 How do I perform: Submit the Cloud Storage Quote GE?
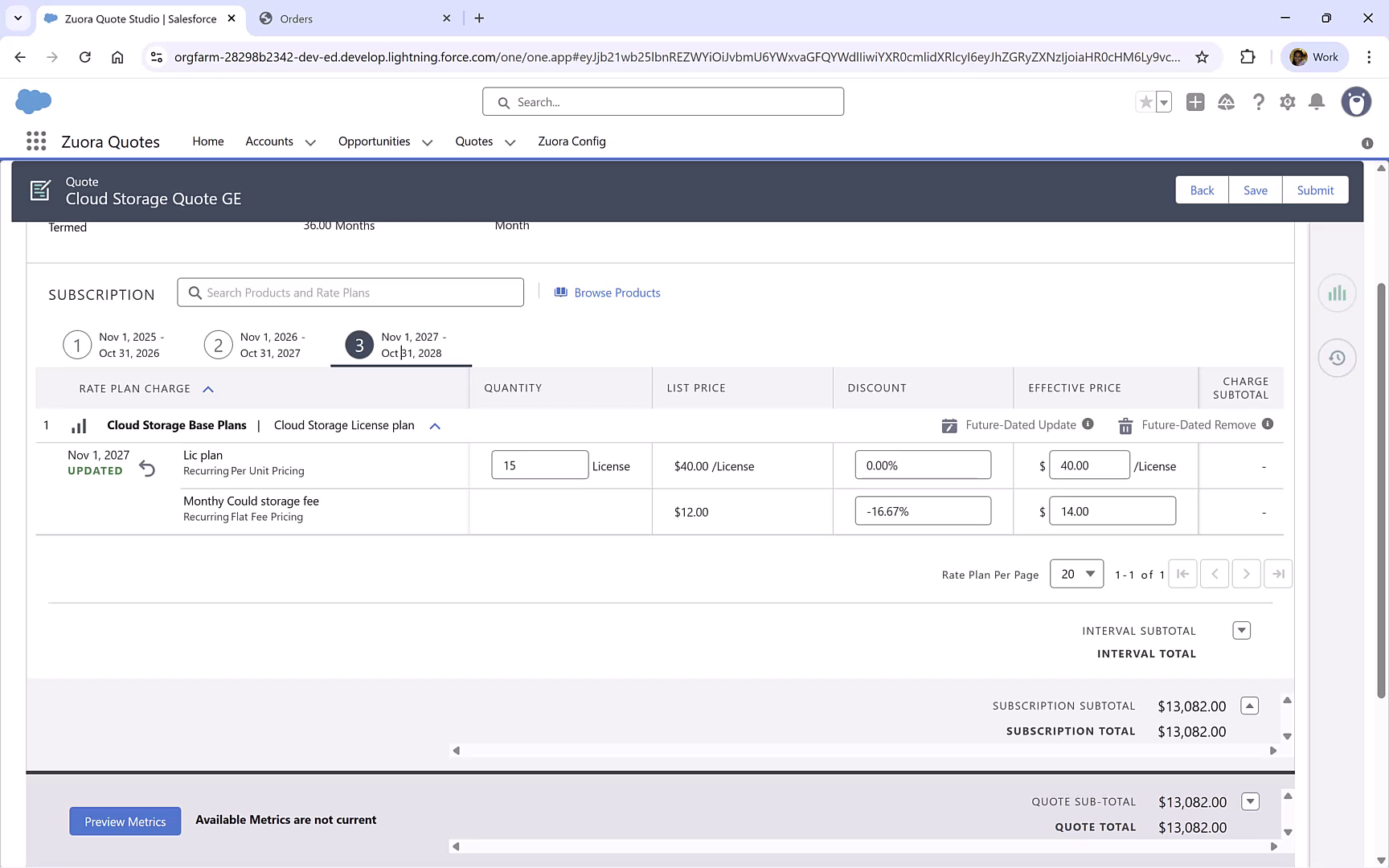[1315, 190]
